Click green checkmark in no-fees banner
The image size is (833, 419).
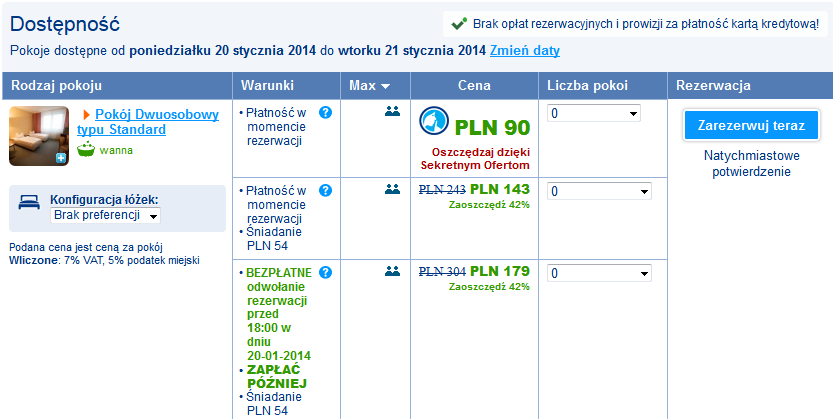click(459, 24)
